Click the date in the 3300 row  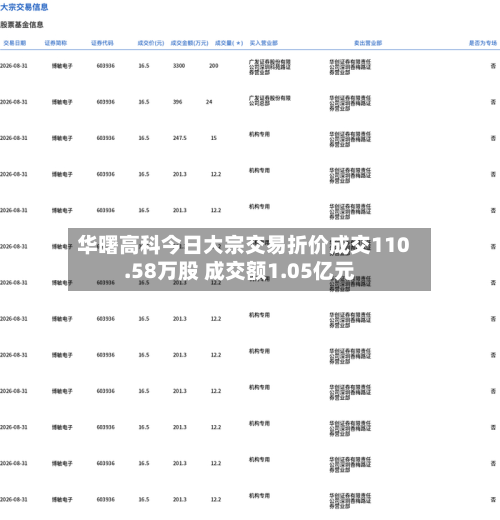[x=14, y=66]
